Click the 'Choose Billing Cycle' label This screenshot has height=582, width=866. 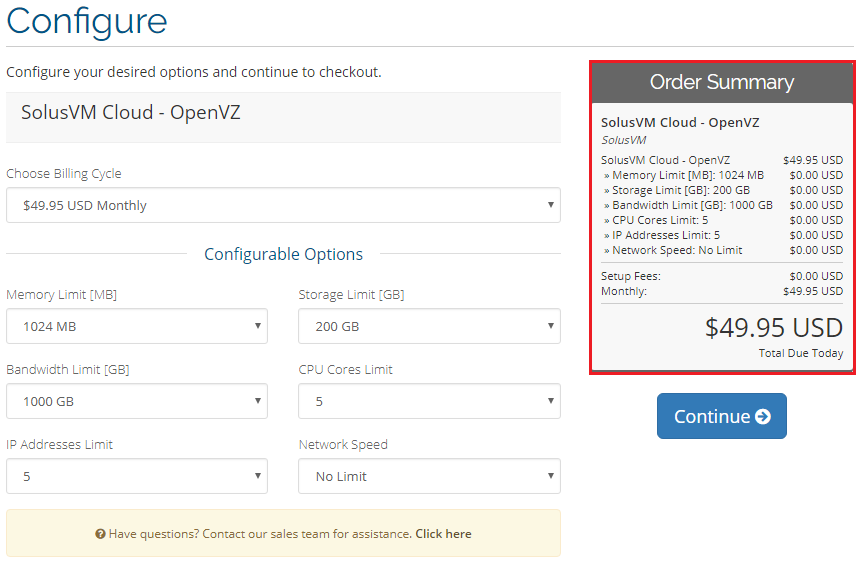(x=64, y=173)
